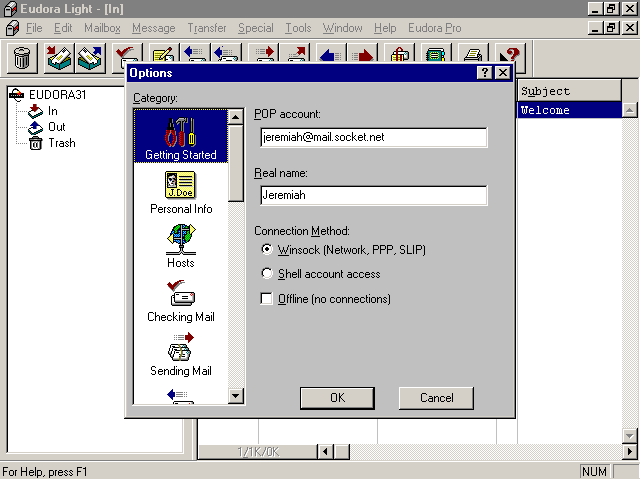Click Cancel in the Options dialog
This screenshot has height=480, width=640.
click(x=436, y=398)
